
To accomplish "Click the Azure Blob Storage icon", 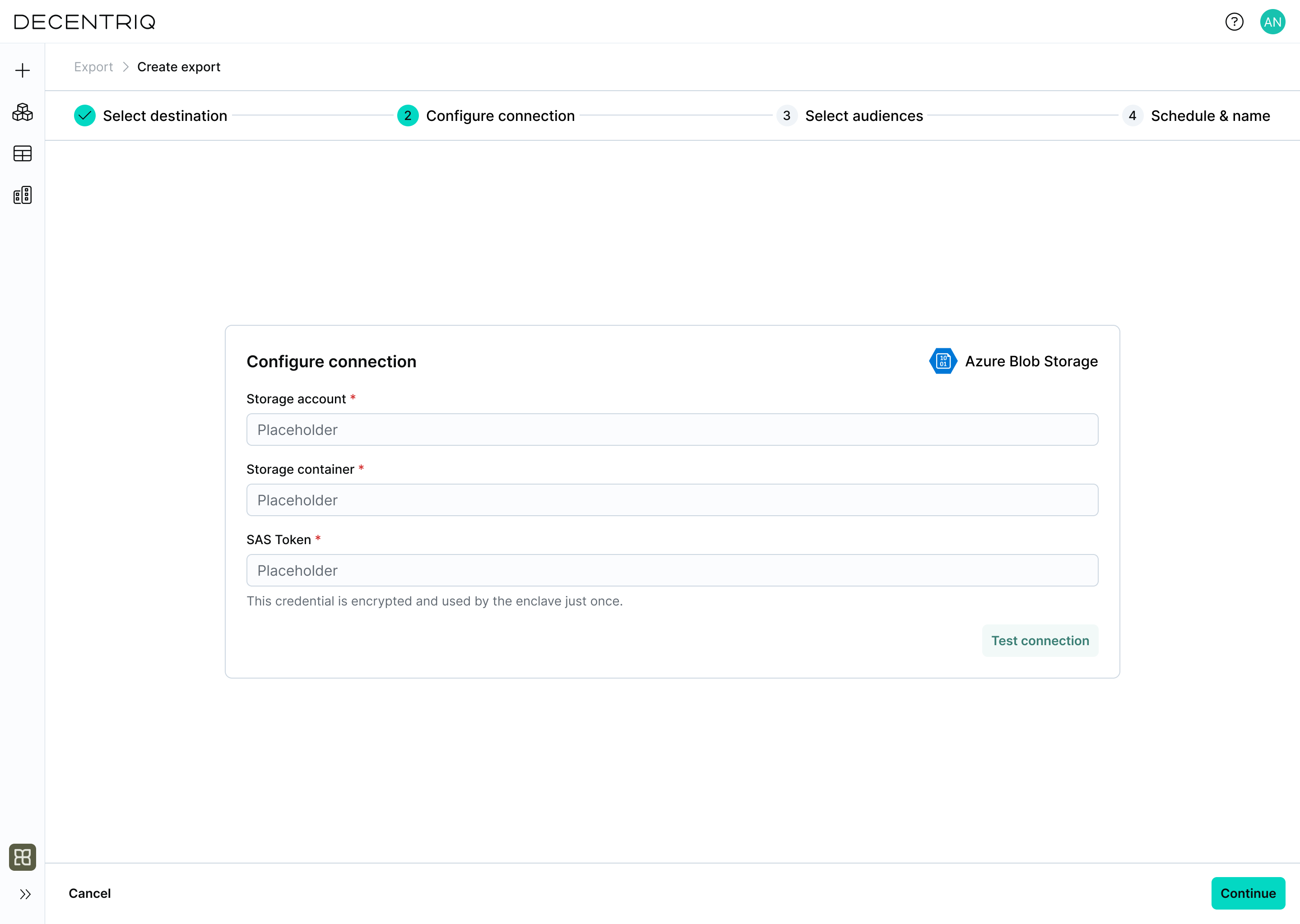I will coord(943,361).
